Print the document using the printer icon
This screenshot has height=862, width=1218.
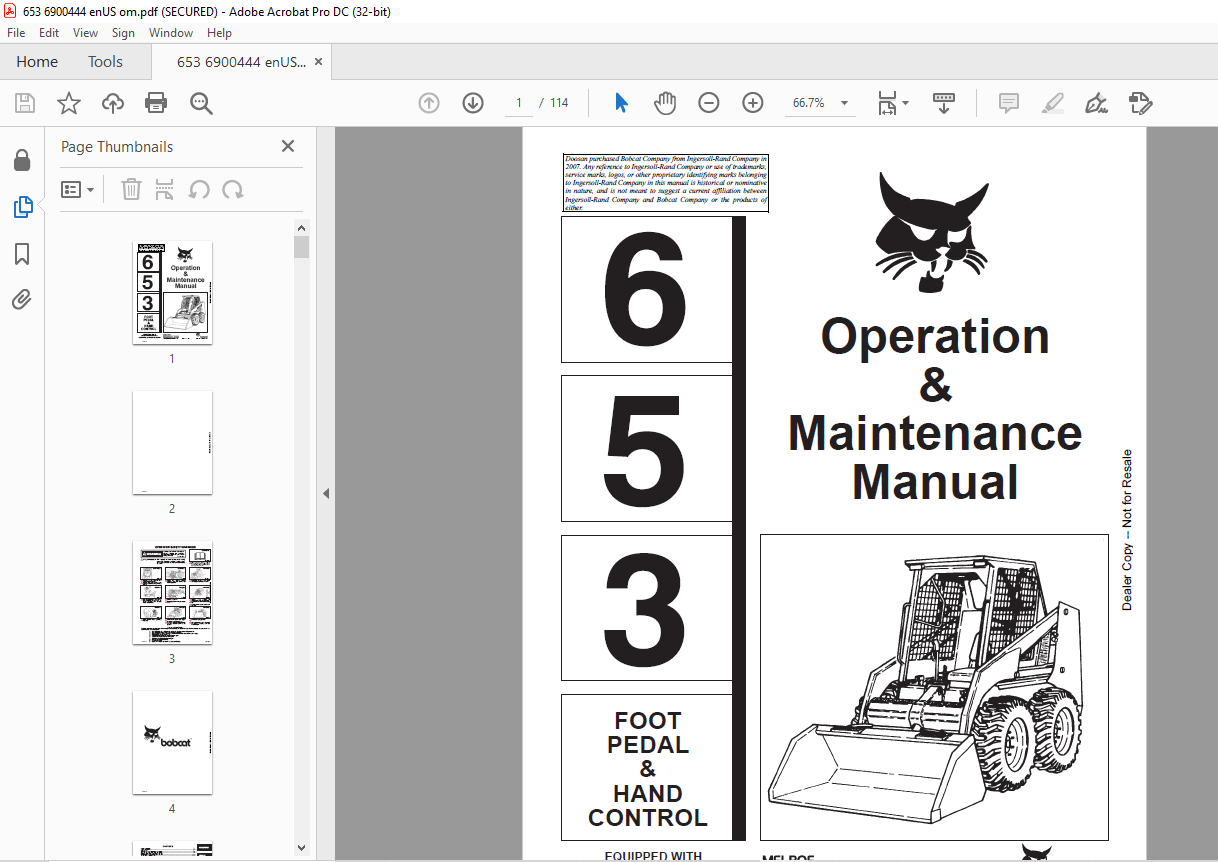(156, 103)
